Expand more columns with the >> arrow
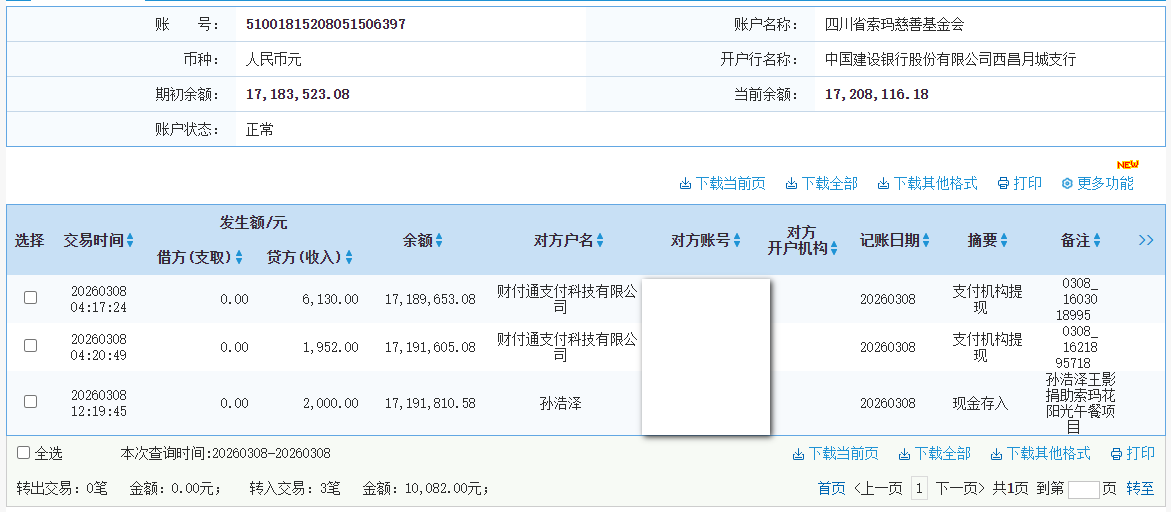 1146,241
